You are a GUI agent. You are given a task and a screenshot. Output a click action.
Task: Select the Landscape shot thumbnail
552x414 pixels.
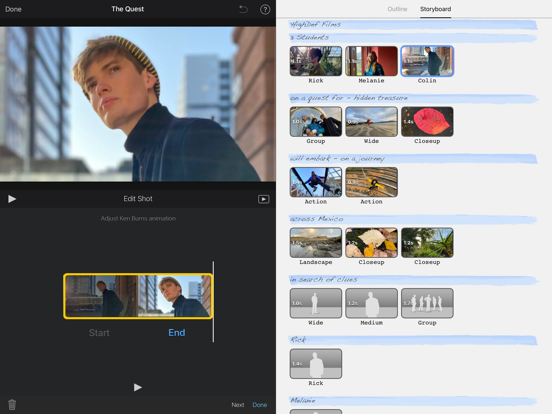tap(316, 243)
